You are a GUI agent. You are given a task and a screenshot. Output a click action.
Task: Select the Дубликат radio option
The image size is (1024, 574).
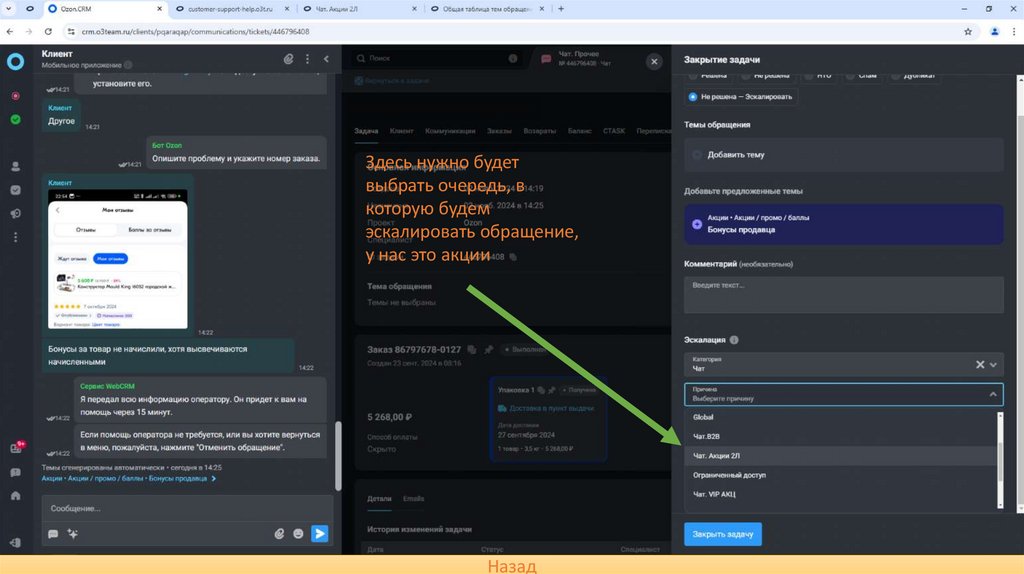pos(914,76)
